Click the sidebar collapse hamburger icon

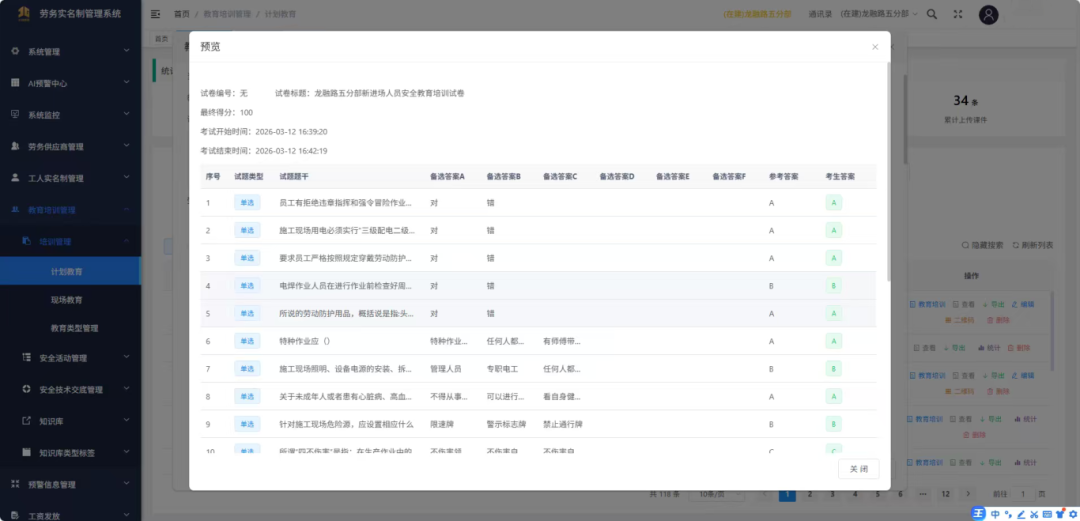pos(155,15)
